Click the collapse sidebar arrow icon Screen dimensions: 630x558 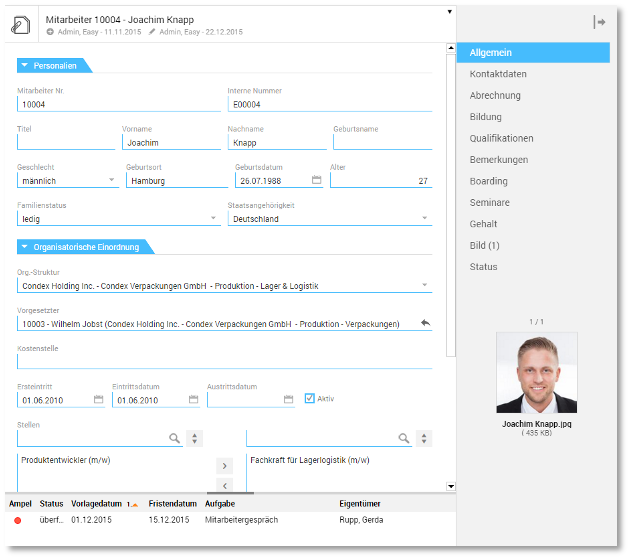point(599,22)
